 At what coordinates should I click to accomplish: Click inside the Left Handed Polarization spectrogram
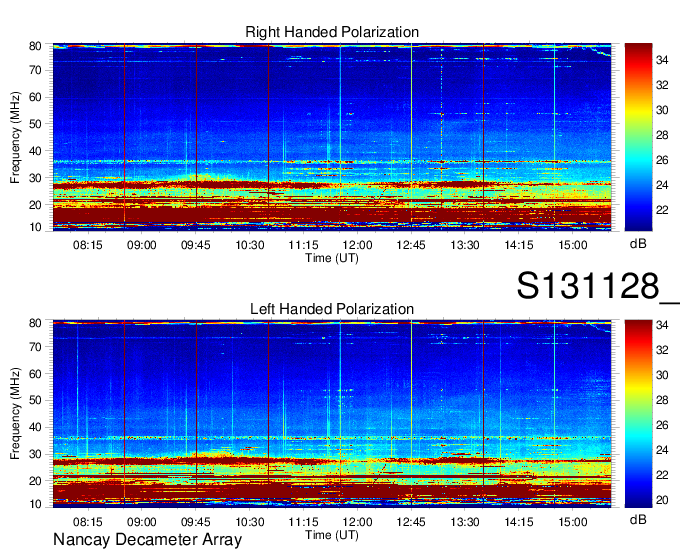pos(332,414)
